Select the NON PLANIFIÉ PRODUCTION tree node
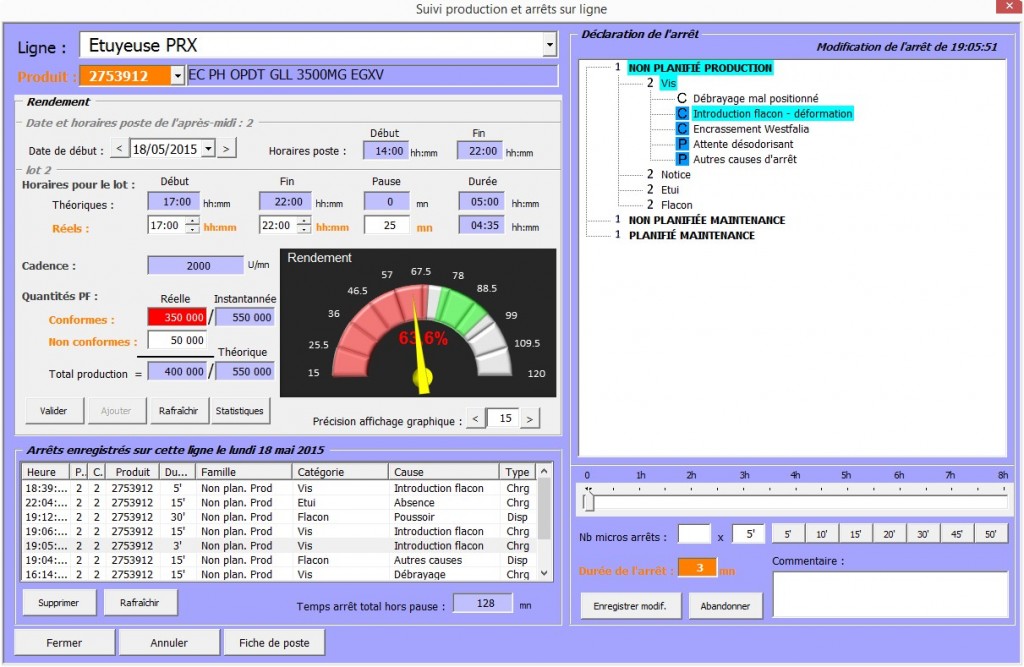Screen dimensions: 1024x667 click(x=700, y=68)
